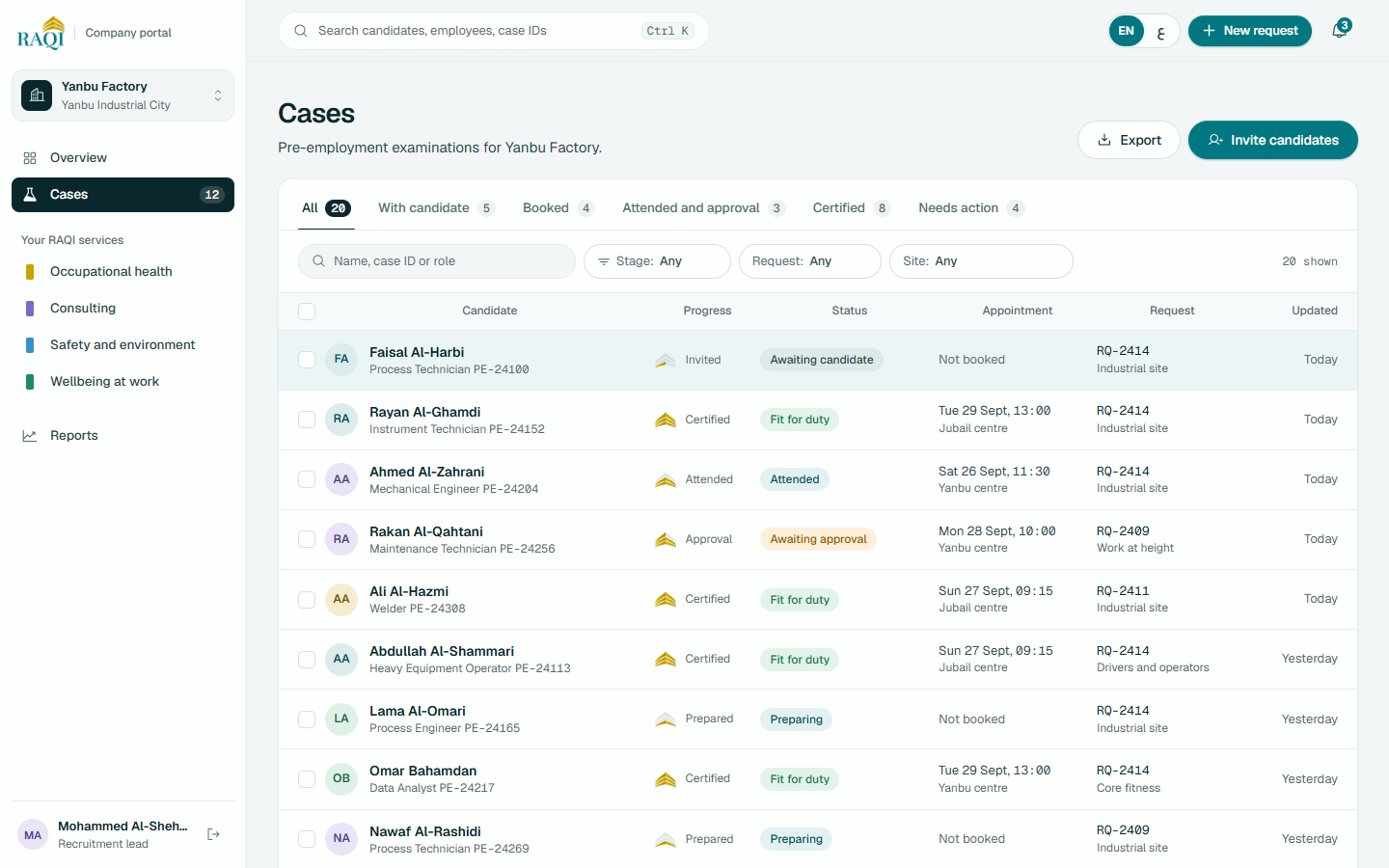Click the flask icon in Cases menu item

(x=30, y=195)
